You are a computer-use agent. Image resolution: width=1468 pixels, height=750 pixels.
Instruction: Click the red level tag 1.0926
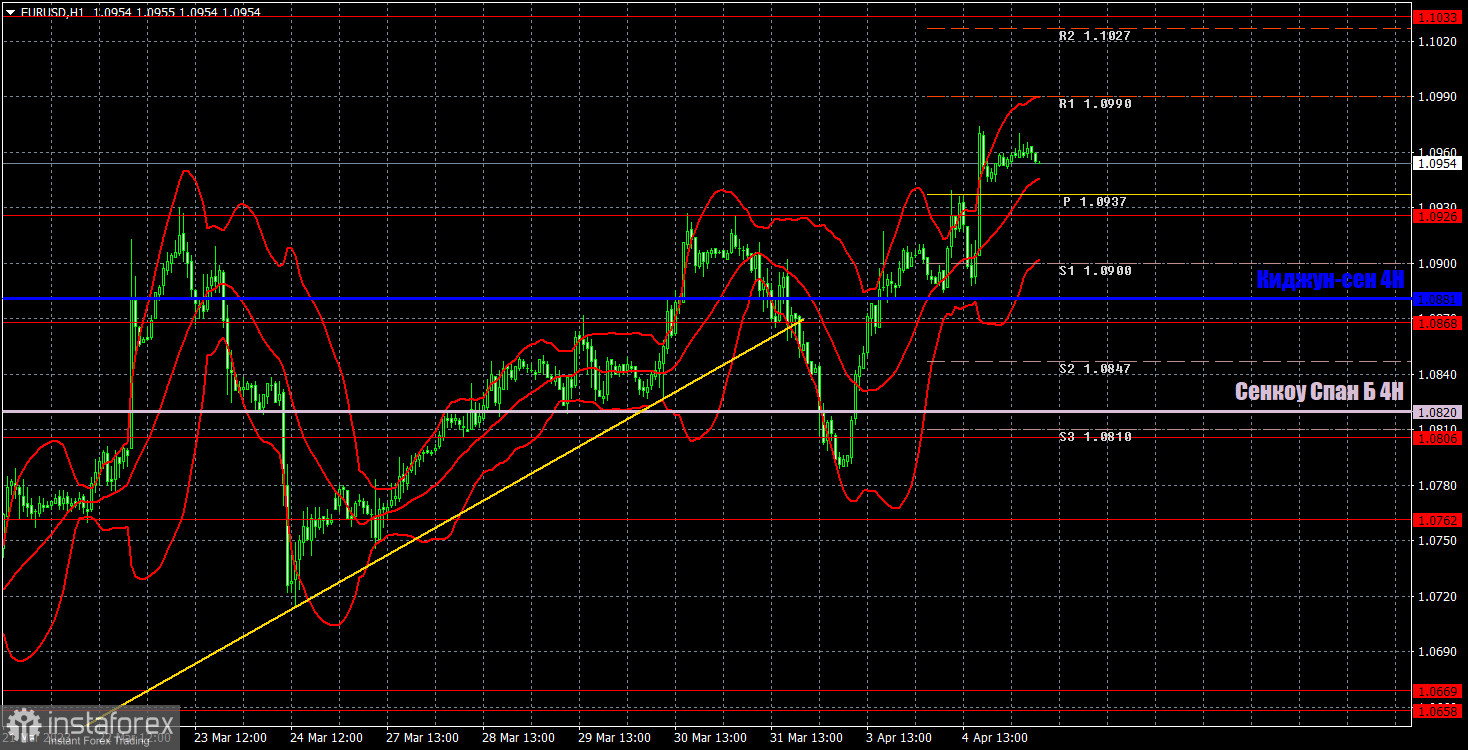pos(1439,215)
